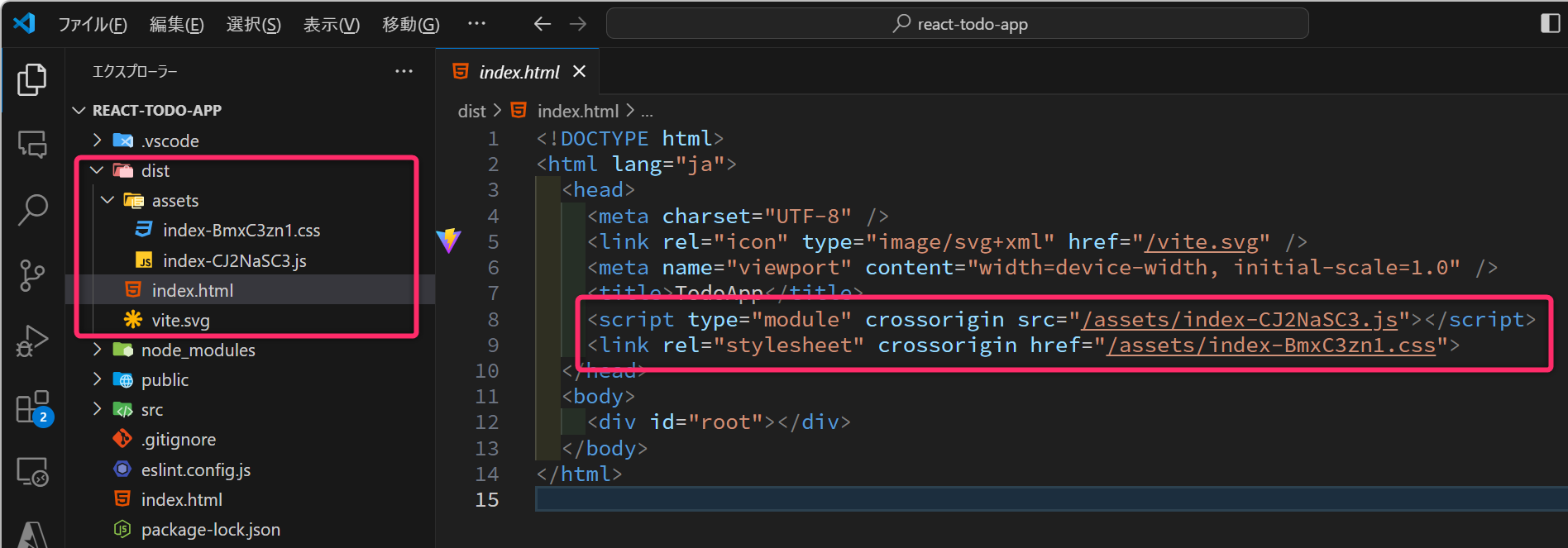Click the react-todo-app search box
The height and width of the screenshot is (548, 1568).
[x=957, y=24]
